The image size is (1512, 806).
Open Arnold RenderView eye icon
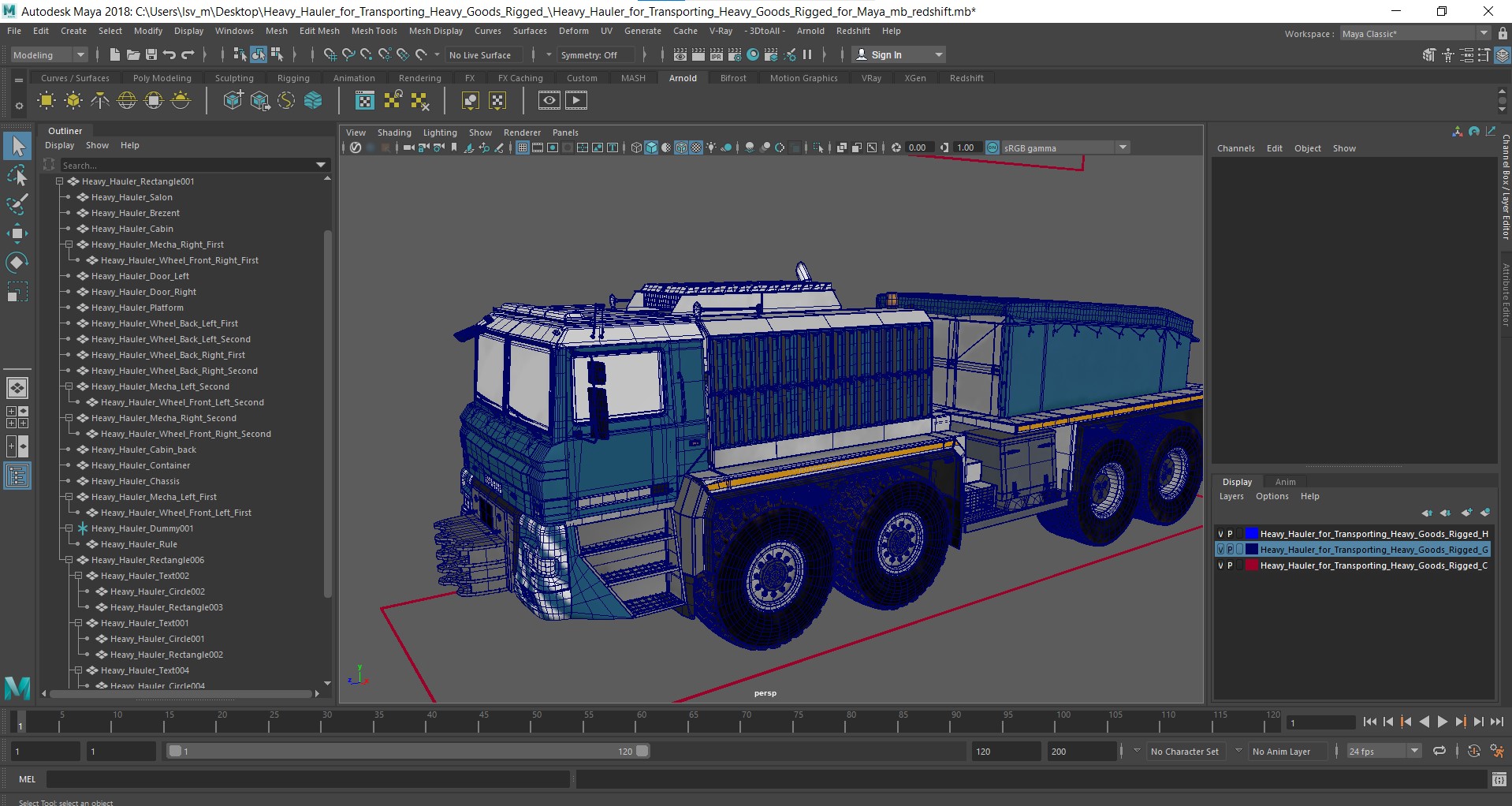[x=549, y=100]
